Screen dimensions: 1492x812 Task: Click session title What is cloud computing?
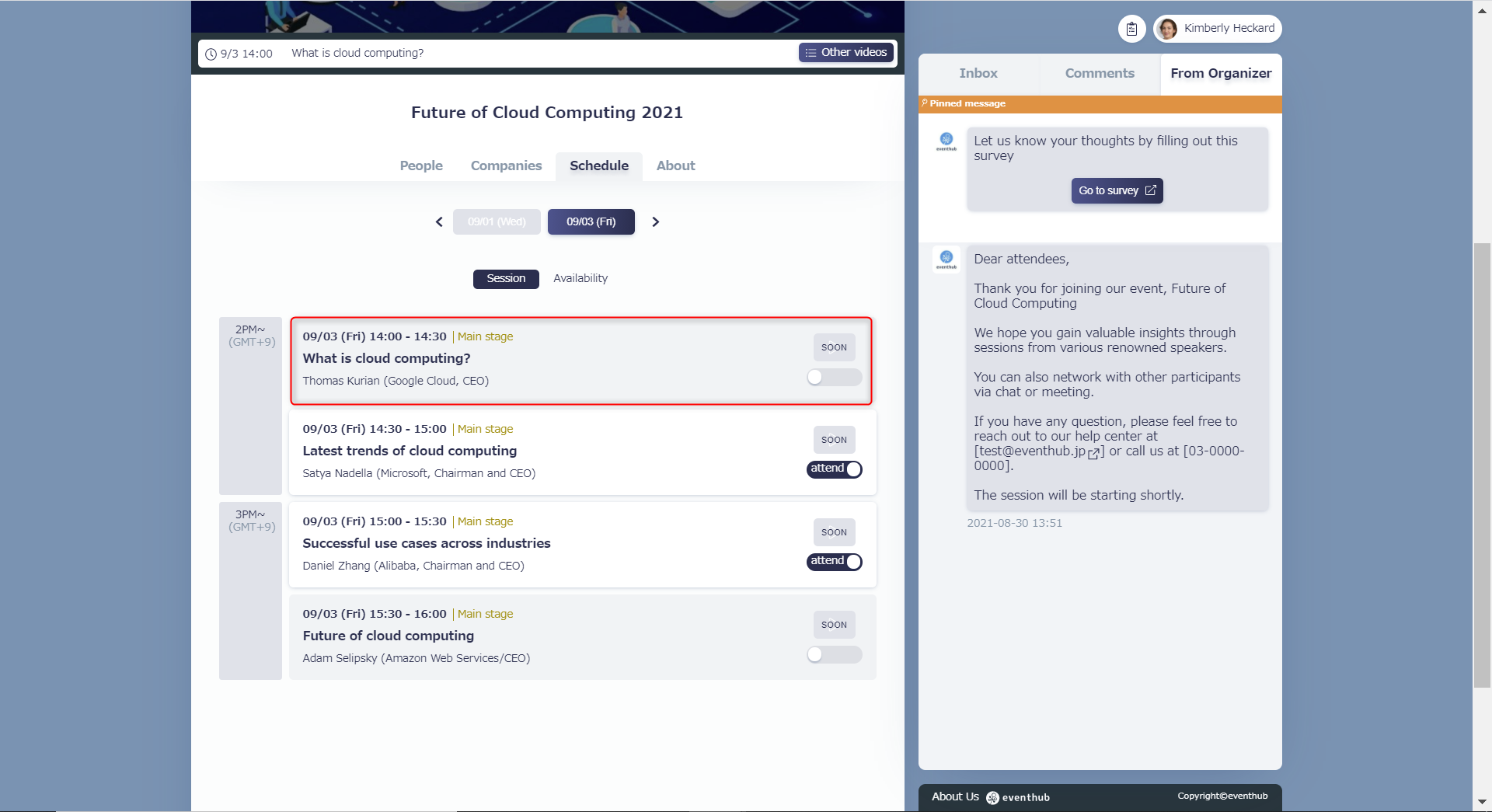click(x=386, y=358)
